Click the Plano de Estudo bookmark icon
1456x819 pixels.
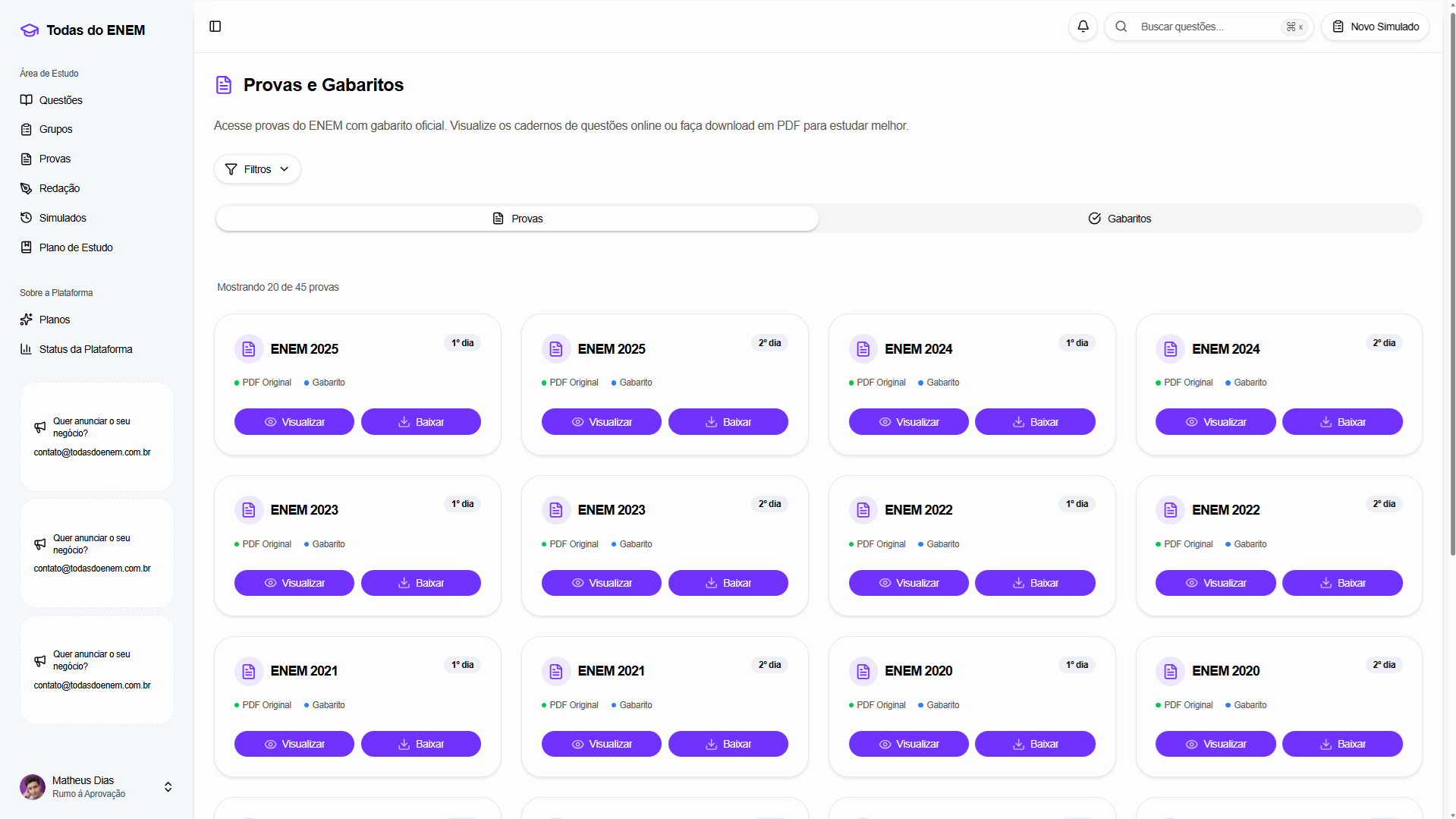tap(27, 247)
